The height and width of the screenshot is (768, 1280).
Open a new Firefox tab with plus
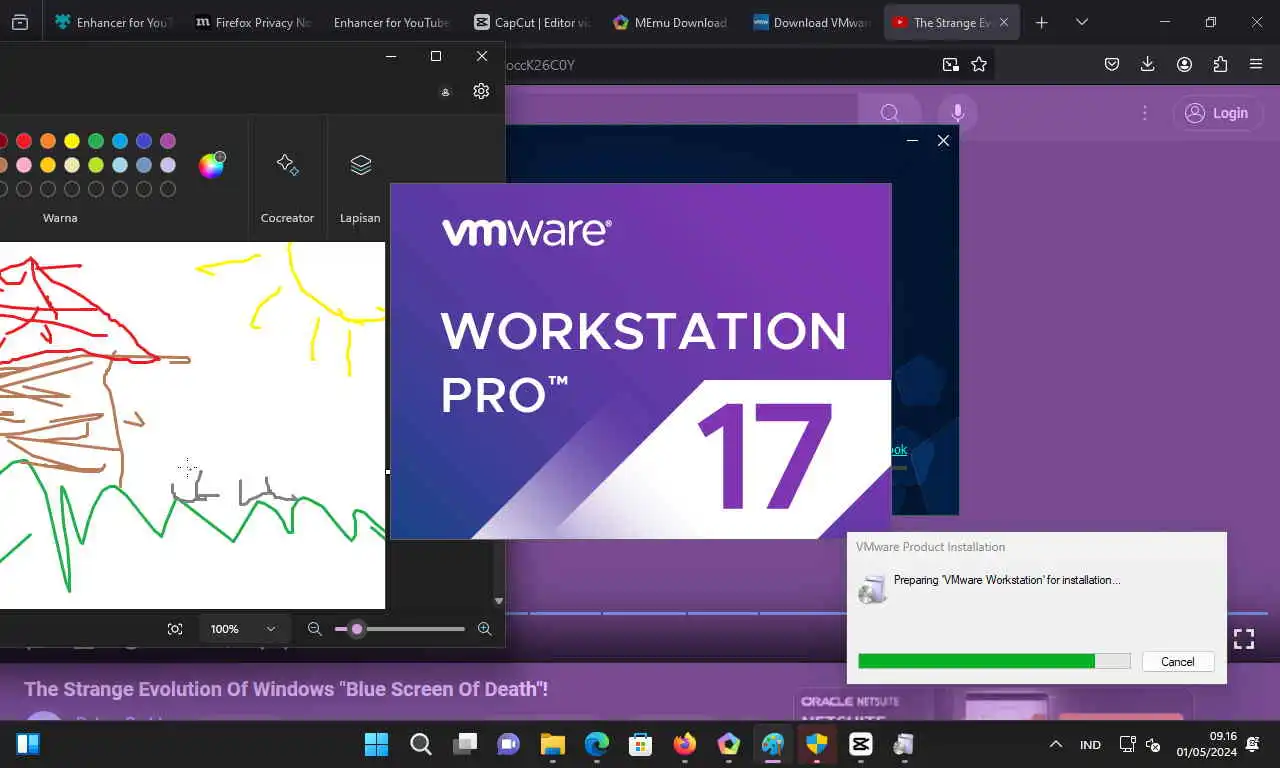(x=1041, y=22)
